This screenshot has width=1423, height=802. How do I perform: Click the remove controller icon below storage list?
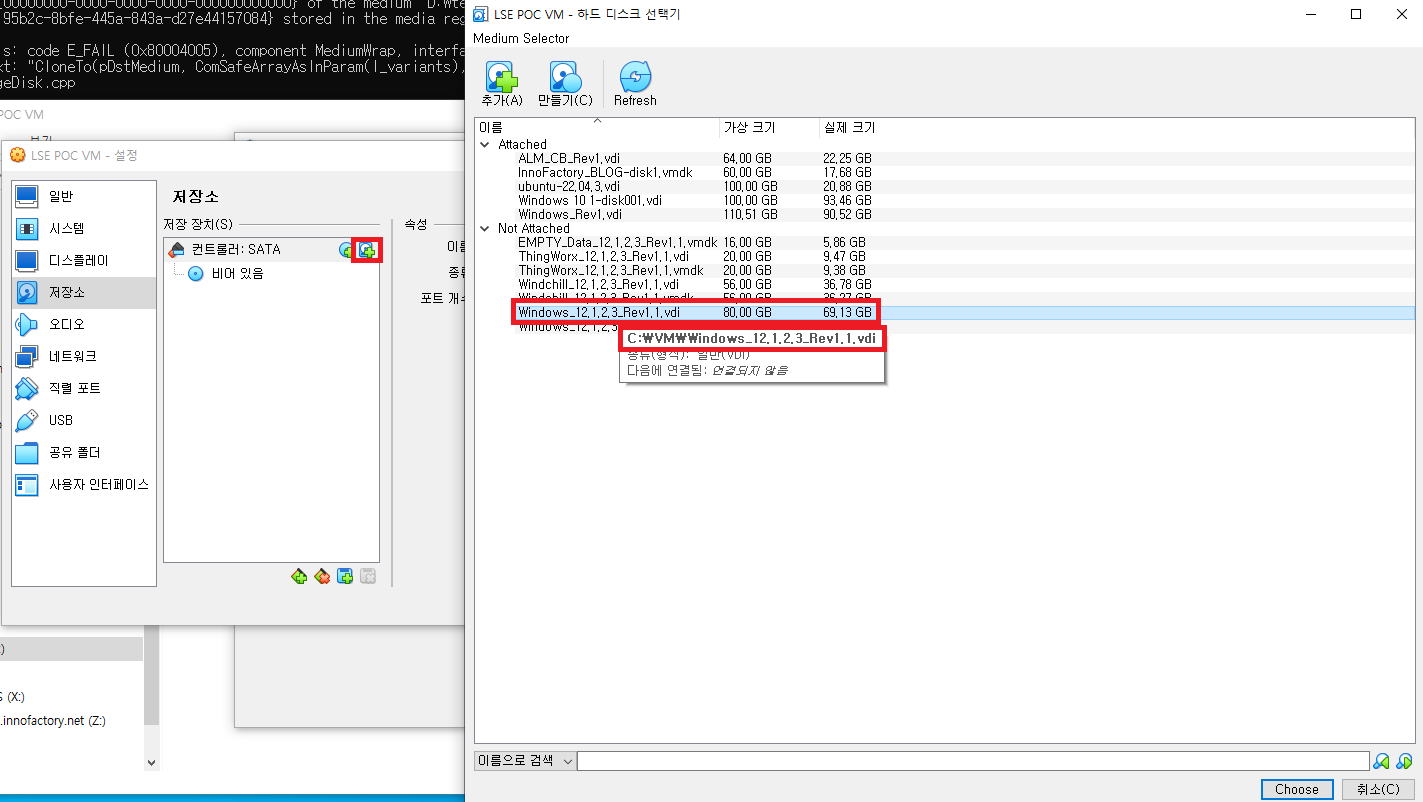tap(322, 576)
